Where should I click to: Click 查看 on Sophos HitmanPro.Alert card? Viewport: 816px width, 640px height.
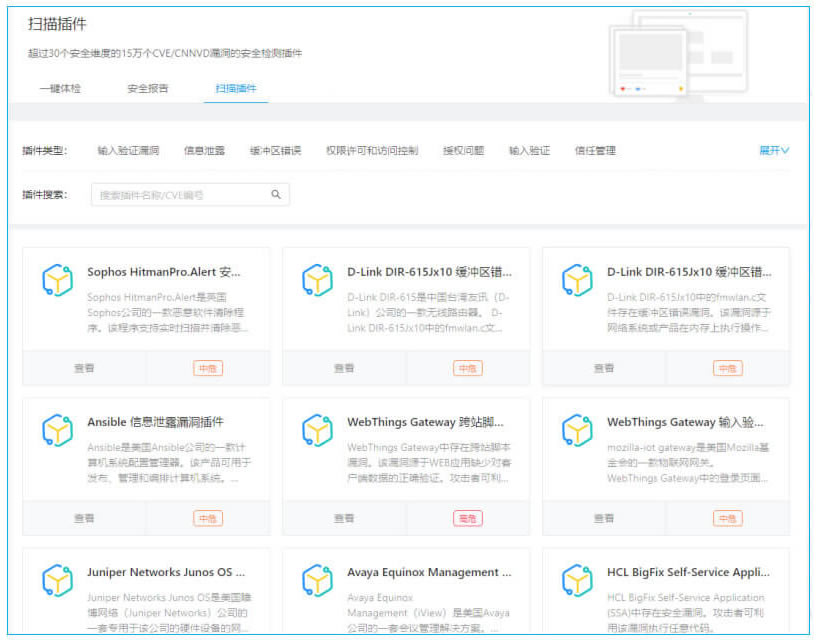tap(84, 368)
